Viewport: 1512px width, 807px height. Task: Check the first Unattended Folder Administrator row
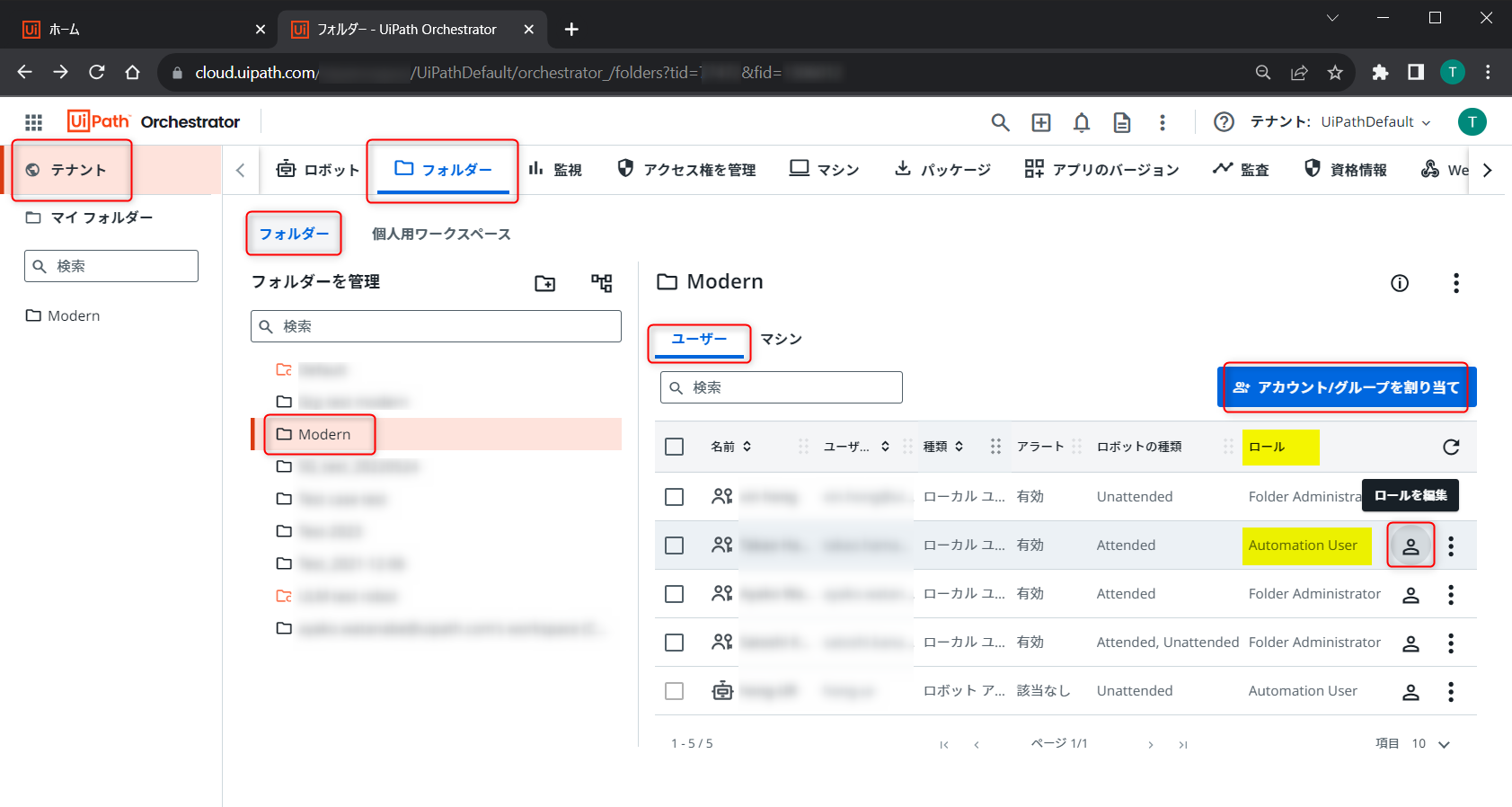point(675,497)
